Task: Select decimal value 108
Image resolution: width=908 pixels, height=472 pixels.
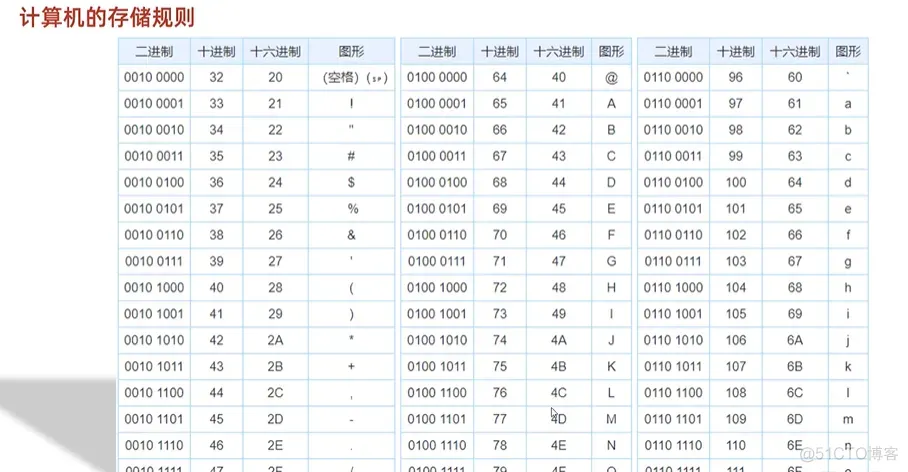Action: [736, 393]
